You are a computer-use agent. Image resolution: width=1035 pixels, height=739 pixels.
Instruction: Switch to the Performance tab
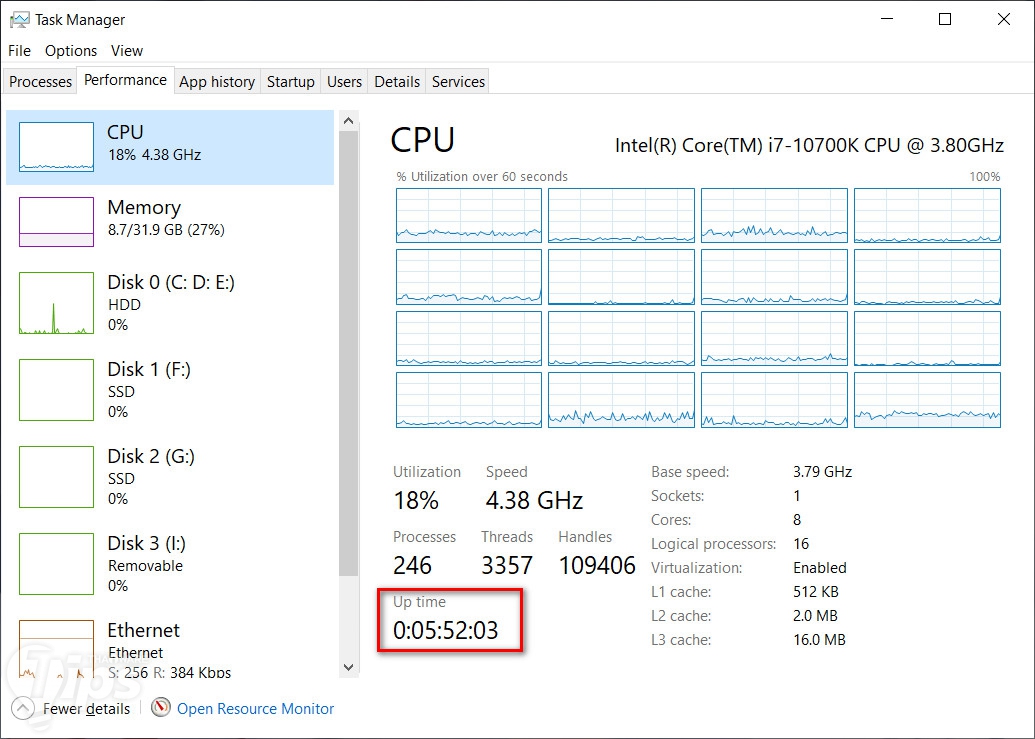click(125, 80)
